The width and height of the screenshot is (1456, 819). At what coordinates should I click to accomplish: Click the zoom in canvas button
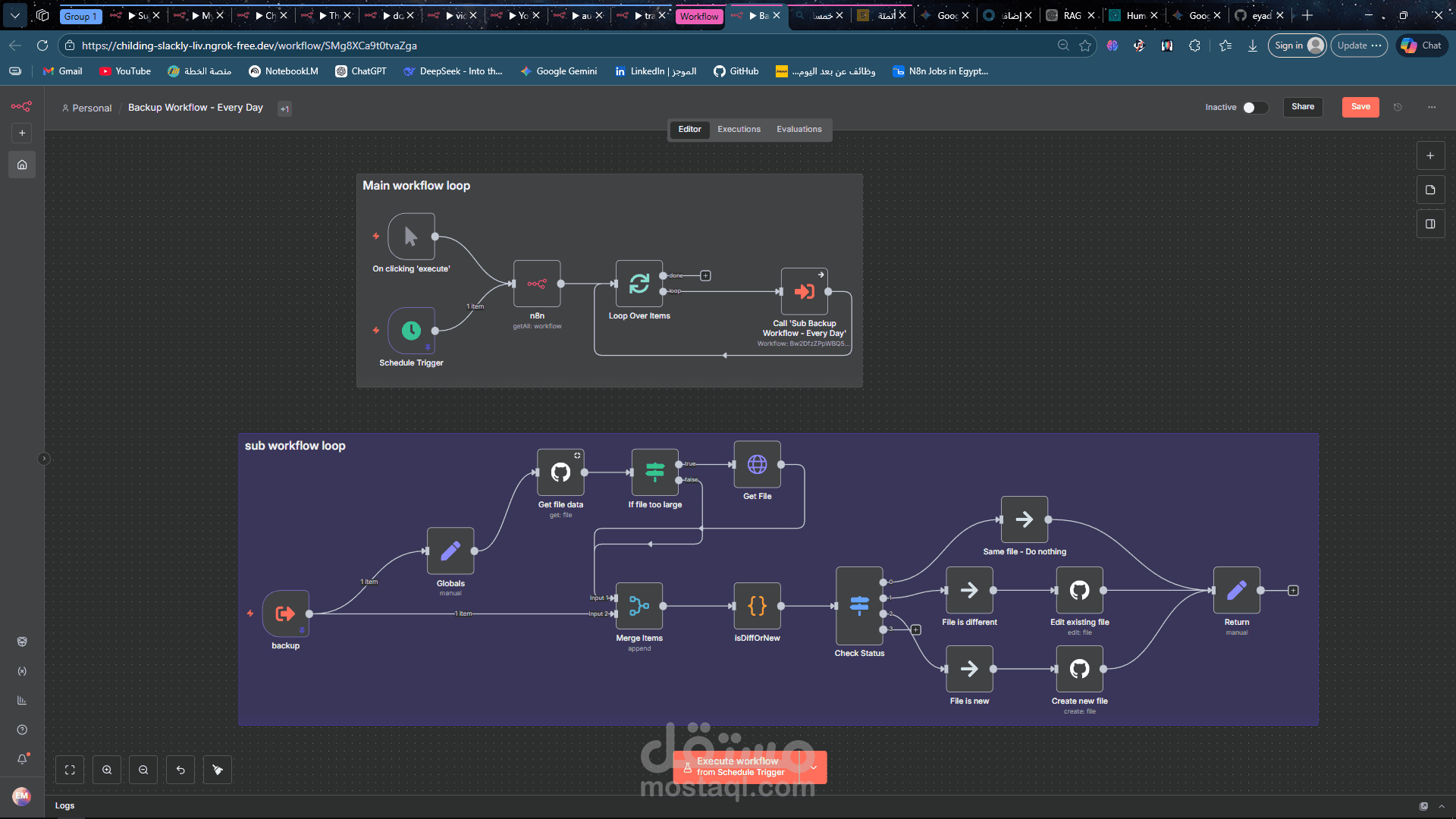coord(107,770)
